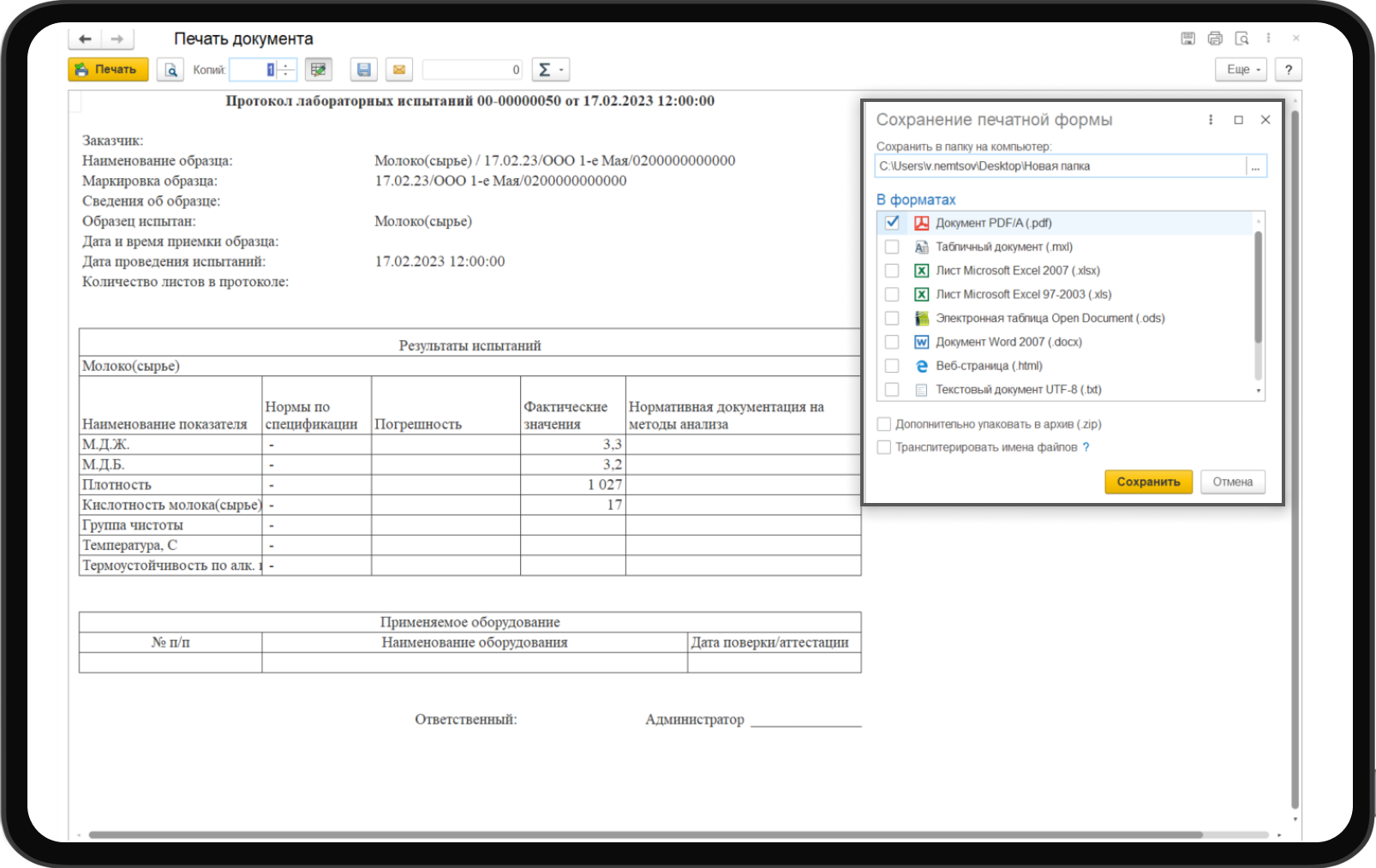Screen dimensions: 1376x868
Task: Close the save print form dialog
Action: pyautogui.click(x=1265, y=120)
